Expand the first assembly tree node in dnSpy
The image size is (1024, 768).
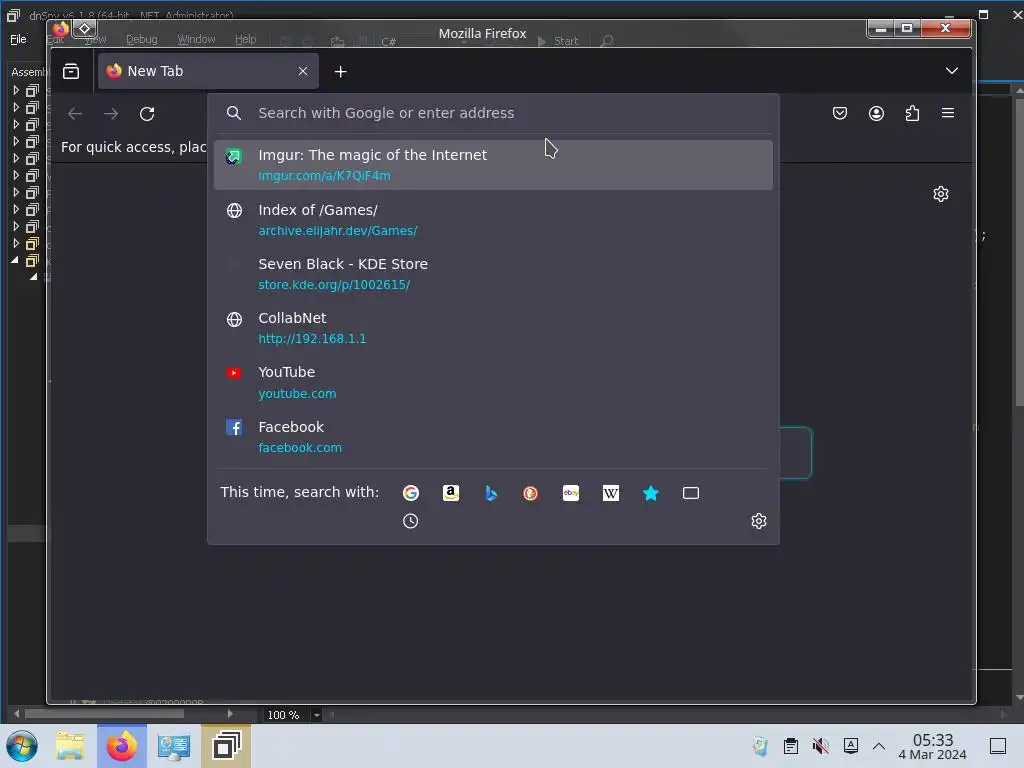tap(16, 90)
